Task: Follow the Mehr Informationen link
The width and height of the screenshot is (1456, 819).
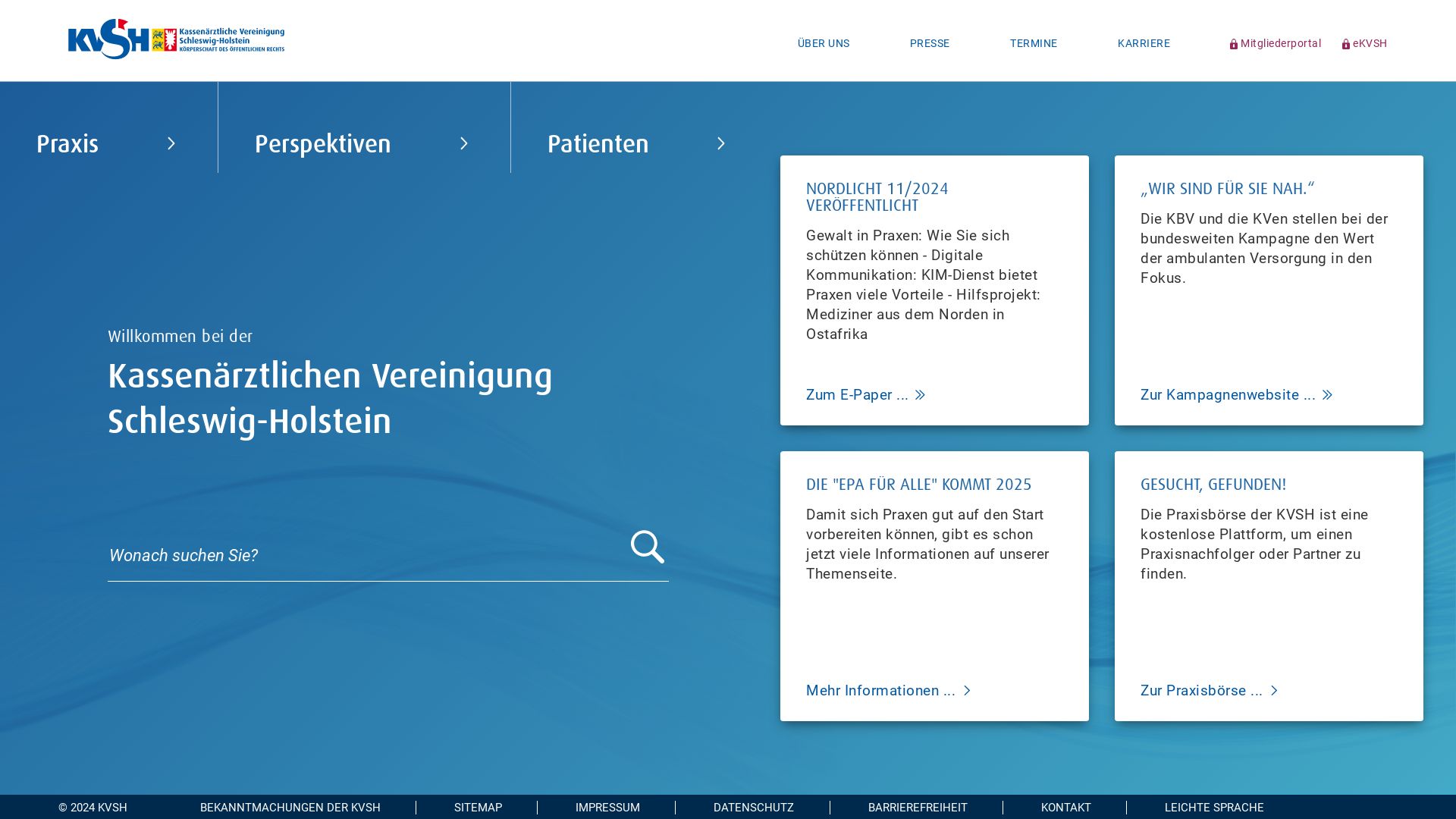Action: coord(889,691)
